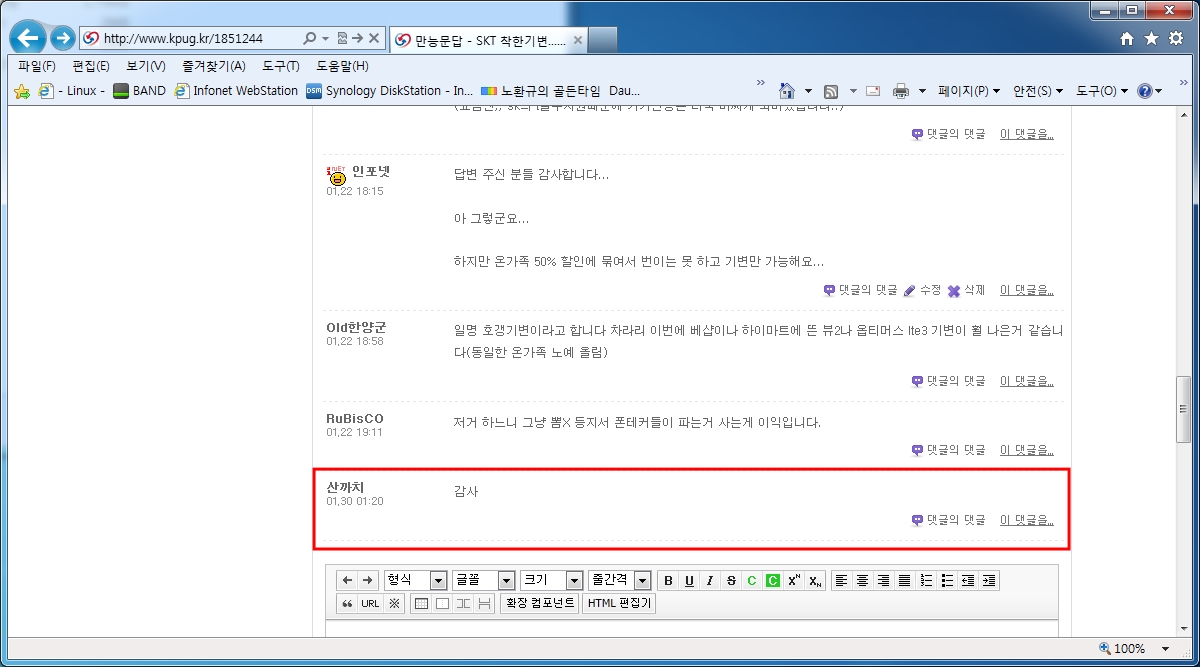This screenshot has height=667, width=1200.
Task: Stop loading with X in address bar
Action: pyautogui.click(x=374, y=38)
